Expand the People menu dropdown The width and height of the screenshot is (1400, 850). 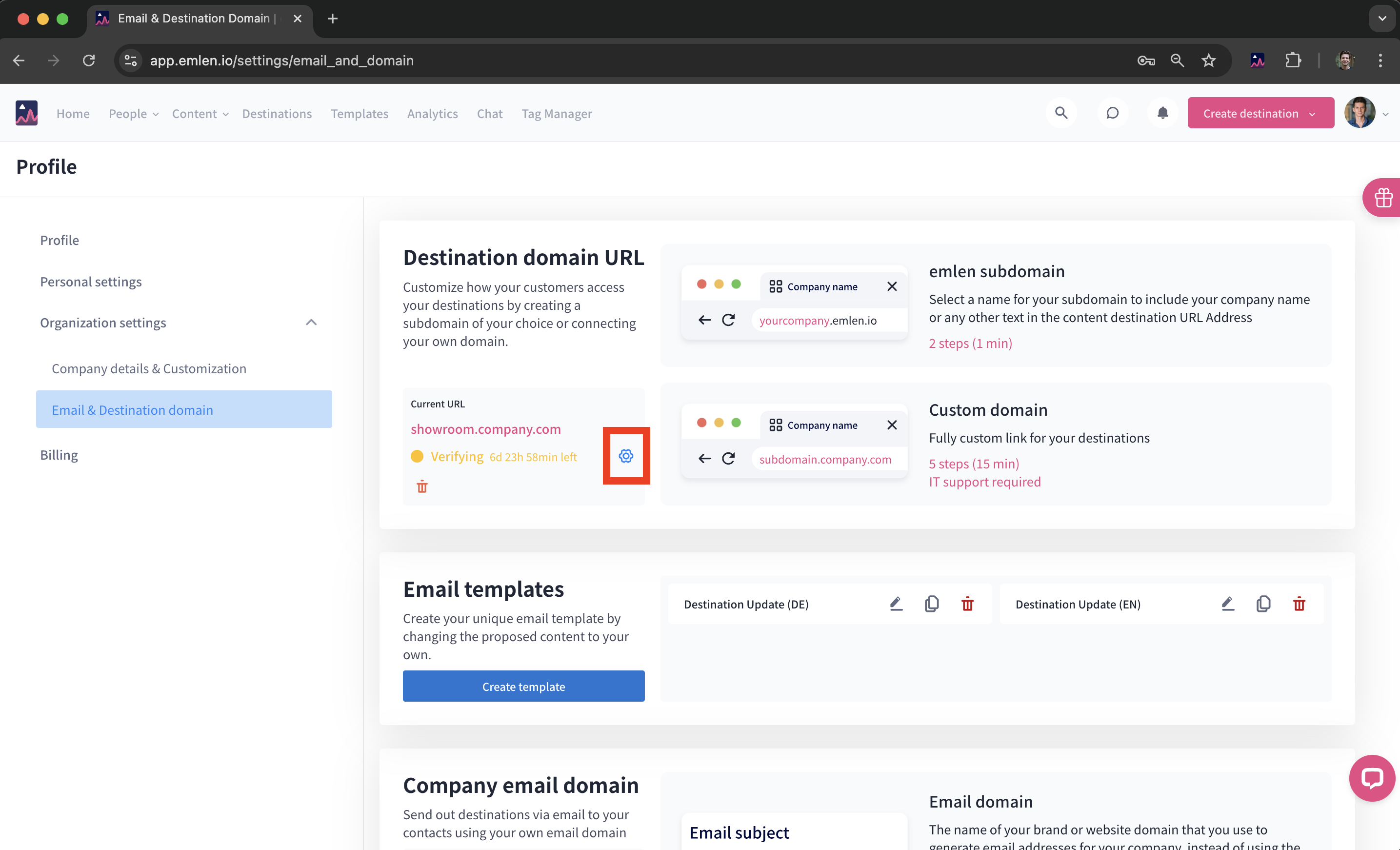pyautogui.click(x=133, y=114)
